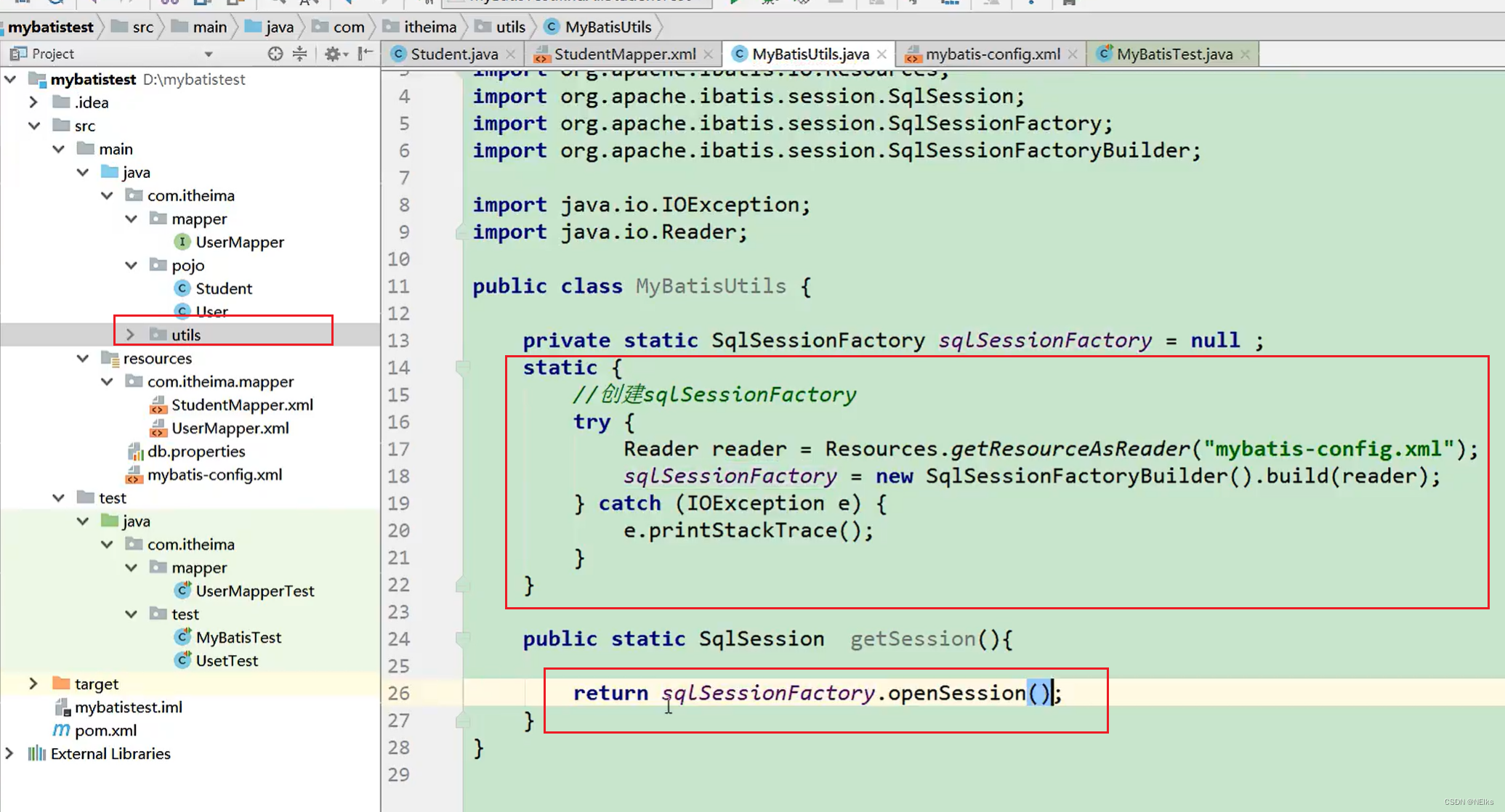Close the mybatis-config.xml tab
The height and width of the screenshot is (812, 1505).
pyautogui.click(x=1073, y=54)
